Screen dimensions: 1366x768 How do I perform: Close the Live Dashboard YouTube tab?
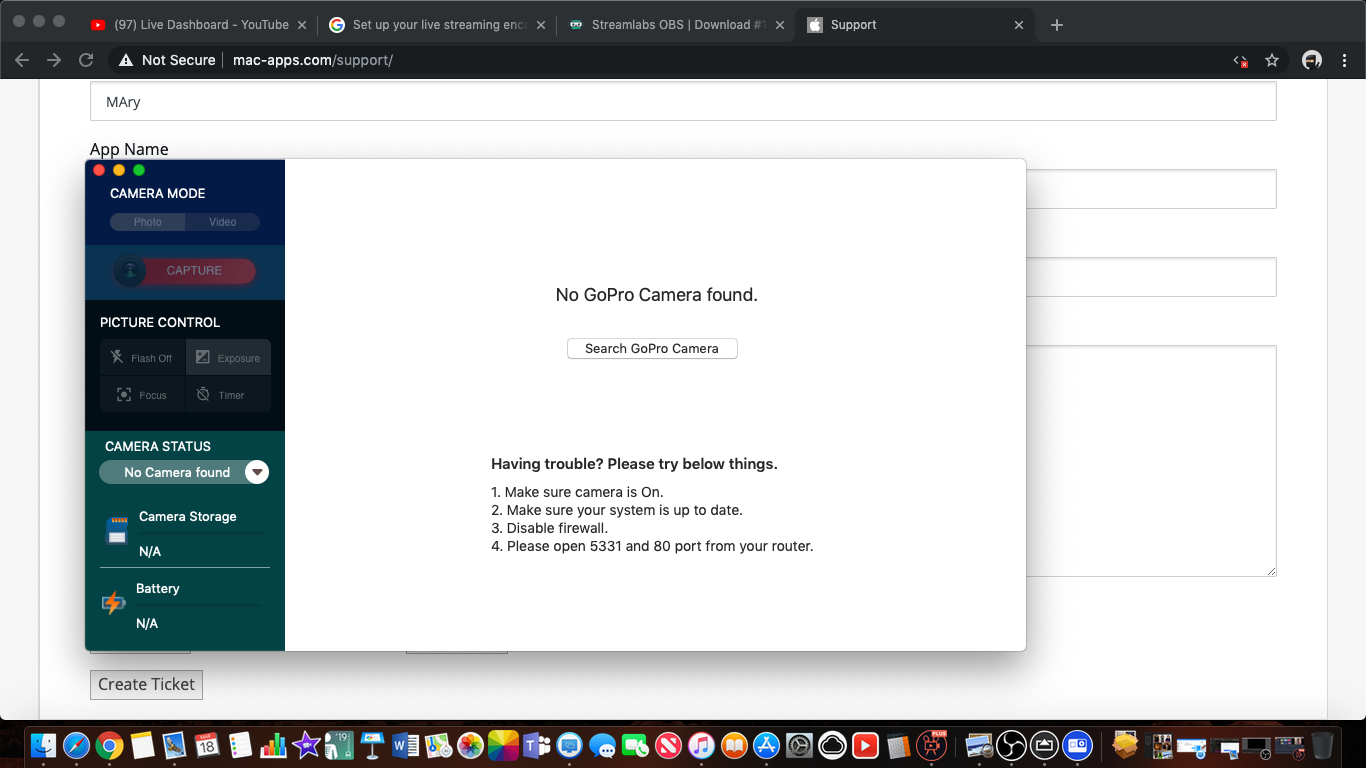tap(302, 25)
